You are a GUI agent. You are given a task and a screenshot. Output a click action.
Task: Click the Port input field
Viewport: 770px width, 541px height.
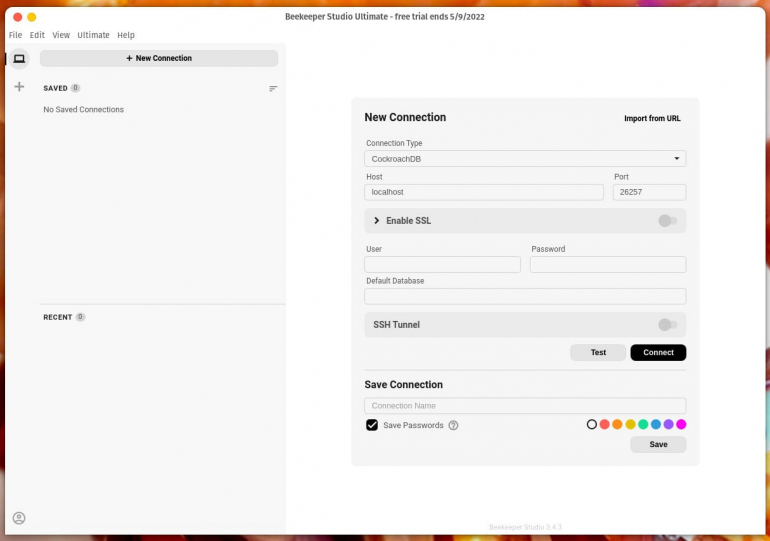(x=649, y=192)
